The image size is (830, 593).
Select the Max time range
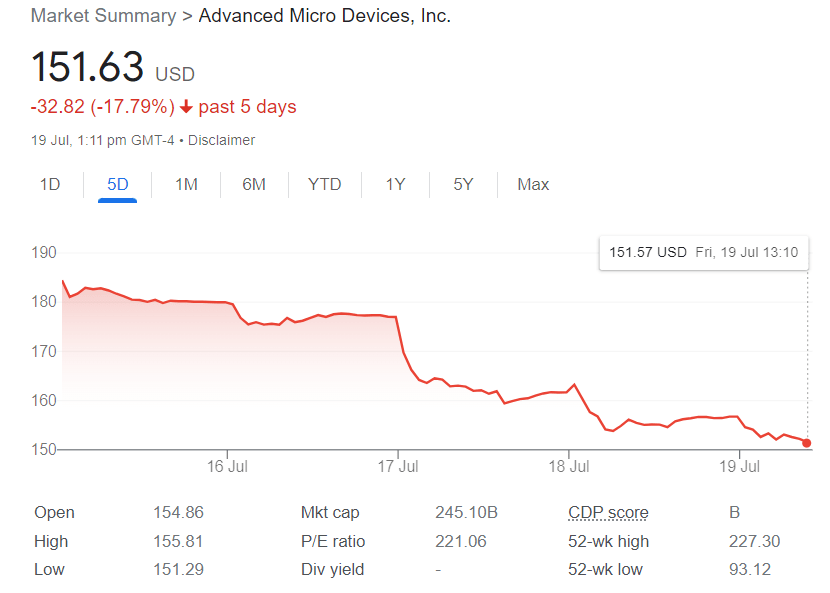point(533,184)
